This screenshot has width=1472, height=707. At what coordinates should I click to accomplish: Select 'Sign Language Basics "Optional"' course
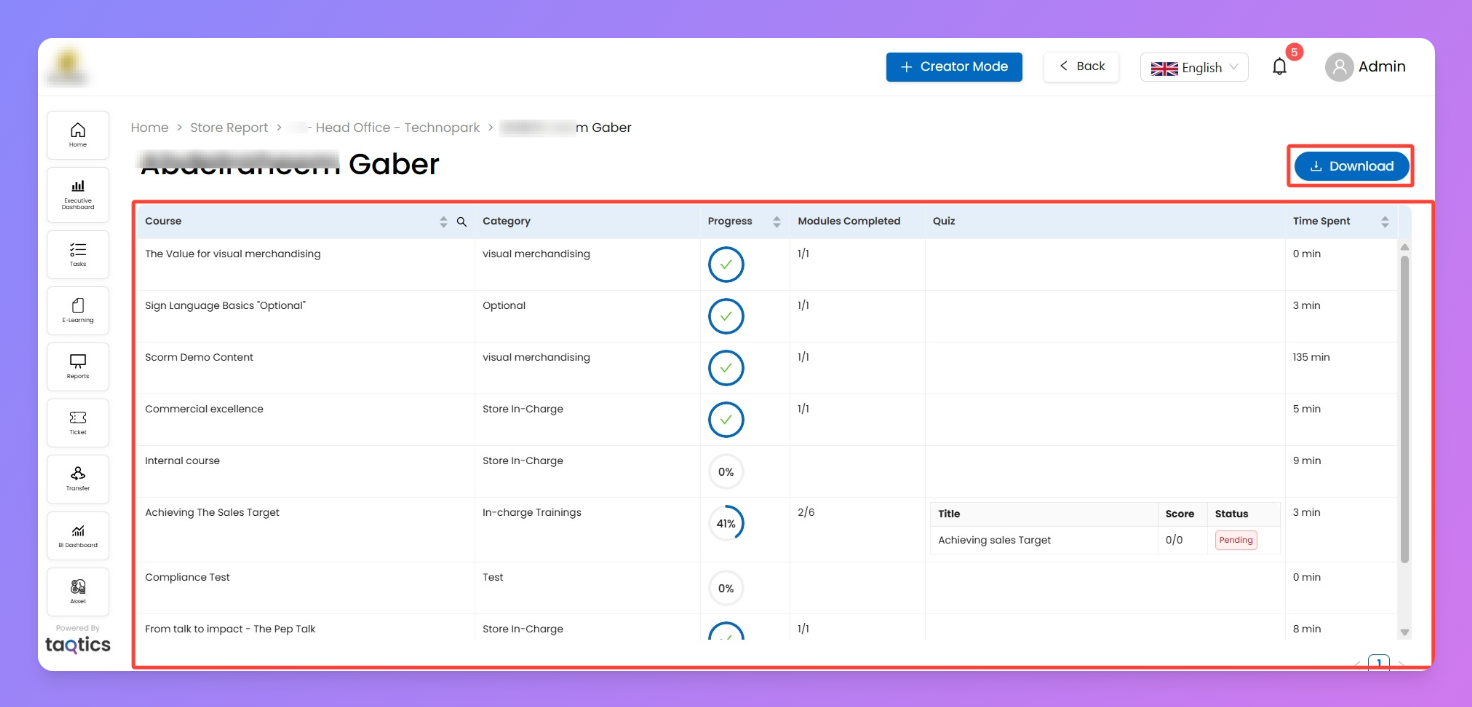pos(225,306)
